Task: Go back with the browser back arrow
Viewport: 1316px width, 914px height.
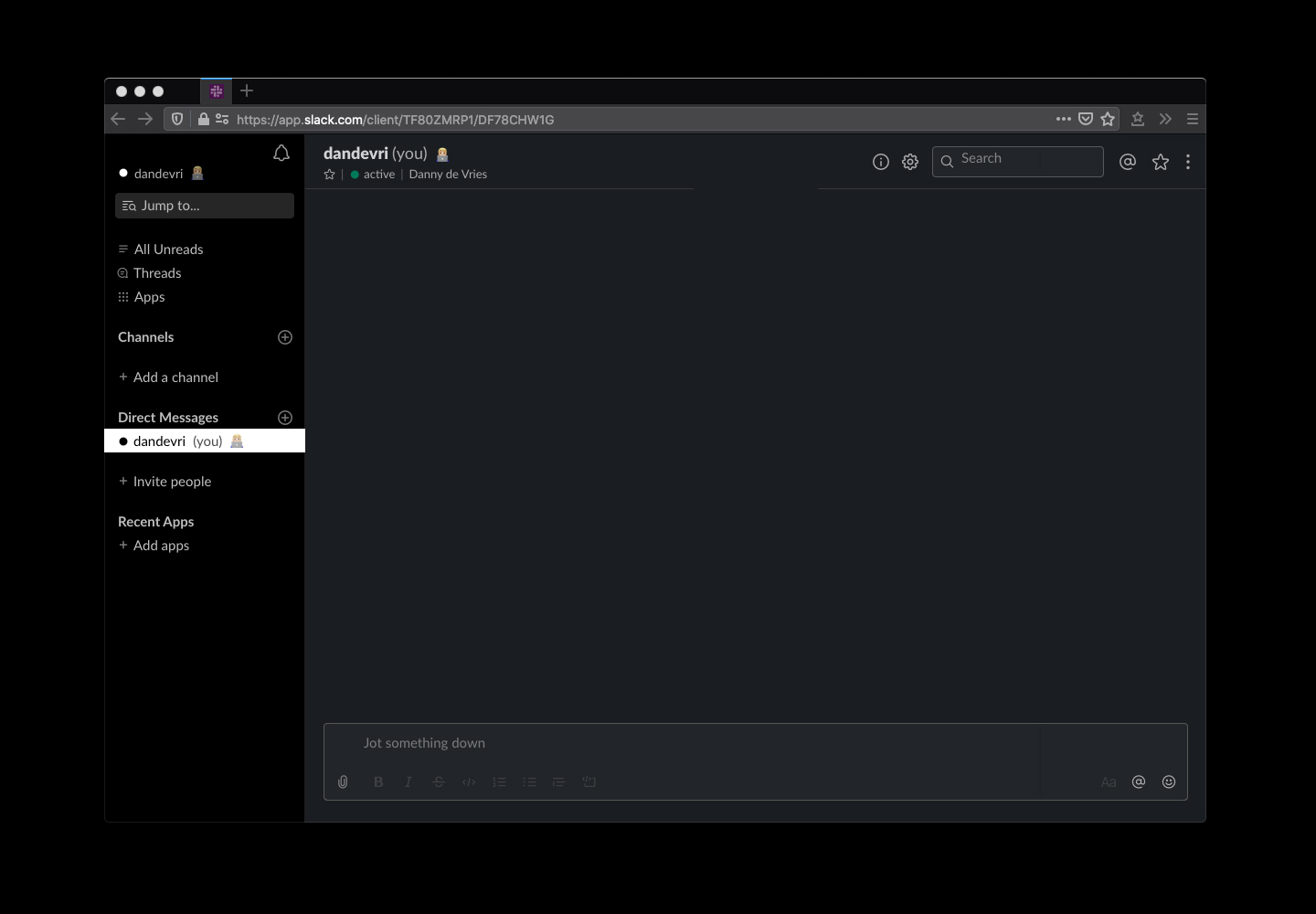Action: [118, 119]
